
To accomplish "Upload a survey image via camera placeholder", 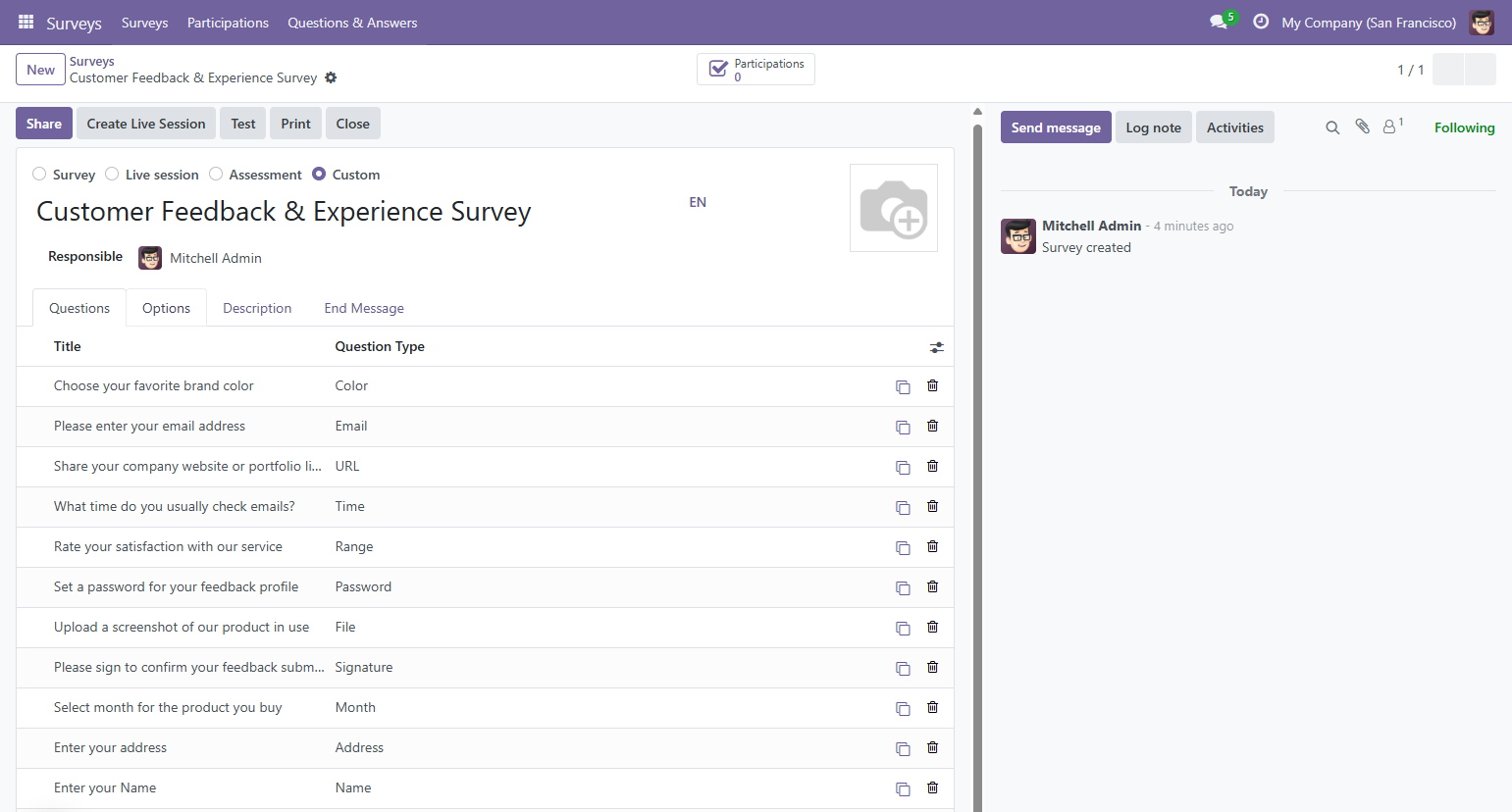I will coord(894,208).
